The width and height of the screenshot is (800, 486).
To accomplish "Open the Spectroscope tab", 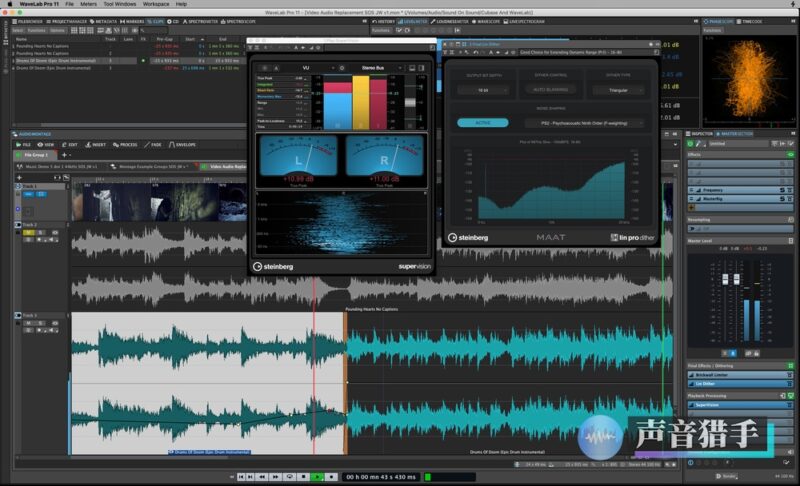I will tap(238, 21).
